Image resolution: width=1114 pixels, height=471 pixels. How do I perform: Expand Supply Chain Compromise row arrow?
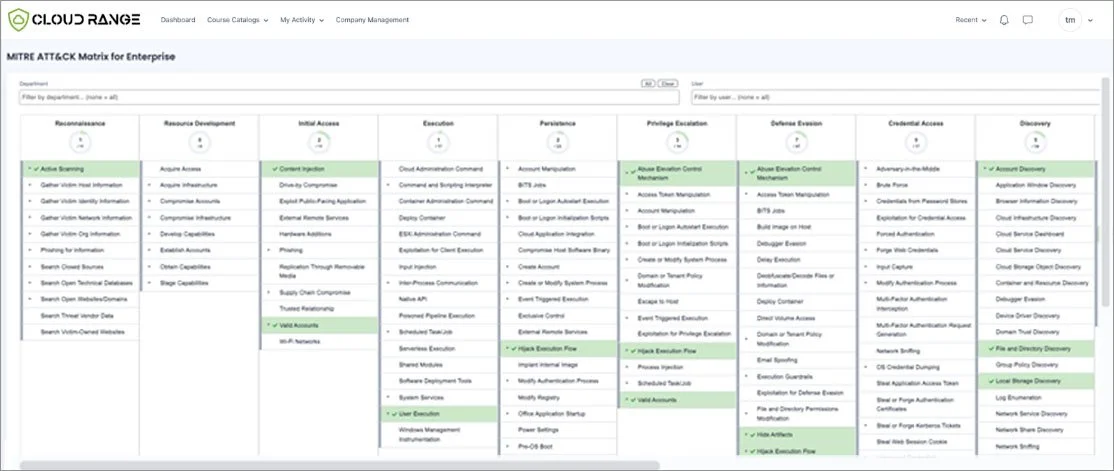pos(269,292)
